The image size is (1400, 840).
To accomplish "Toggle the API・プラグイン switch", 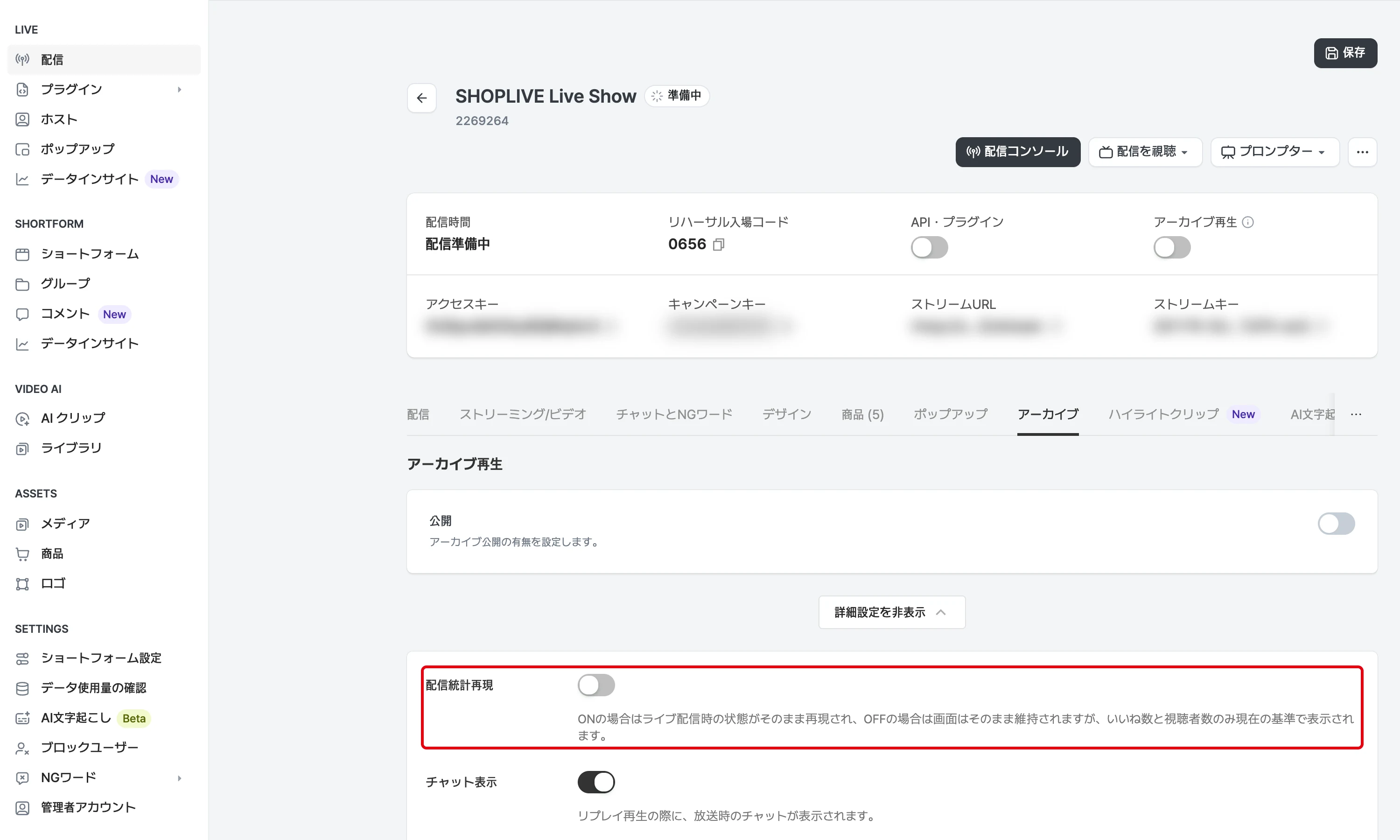I will coord(929,247).
